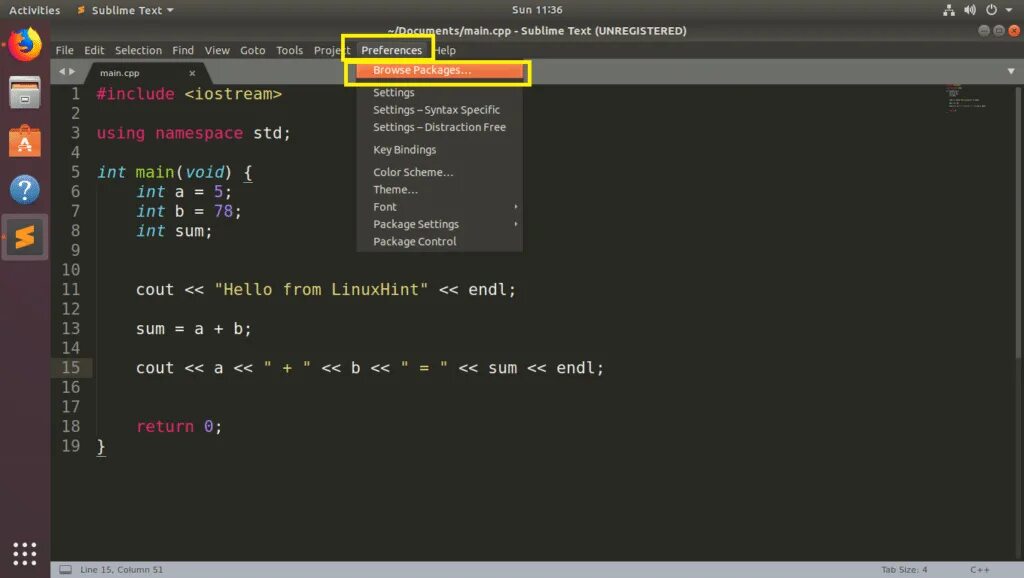Open the tab list dropdown arrow
This screenshot has height=578, width=1024.
[1010, 71]
